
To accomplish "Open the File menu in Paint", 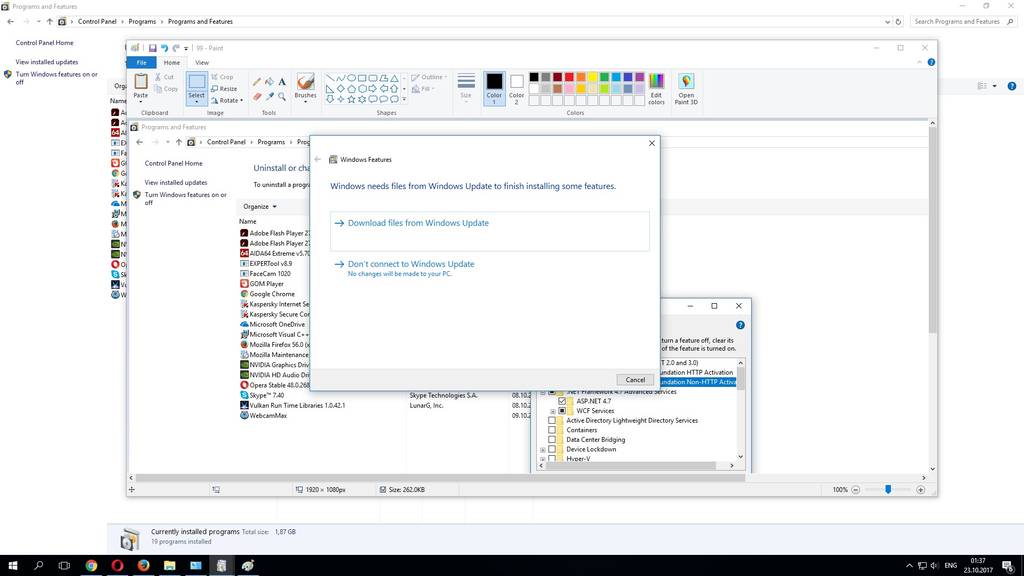I will tap(141, 62).
